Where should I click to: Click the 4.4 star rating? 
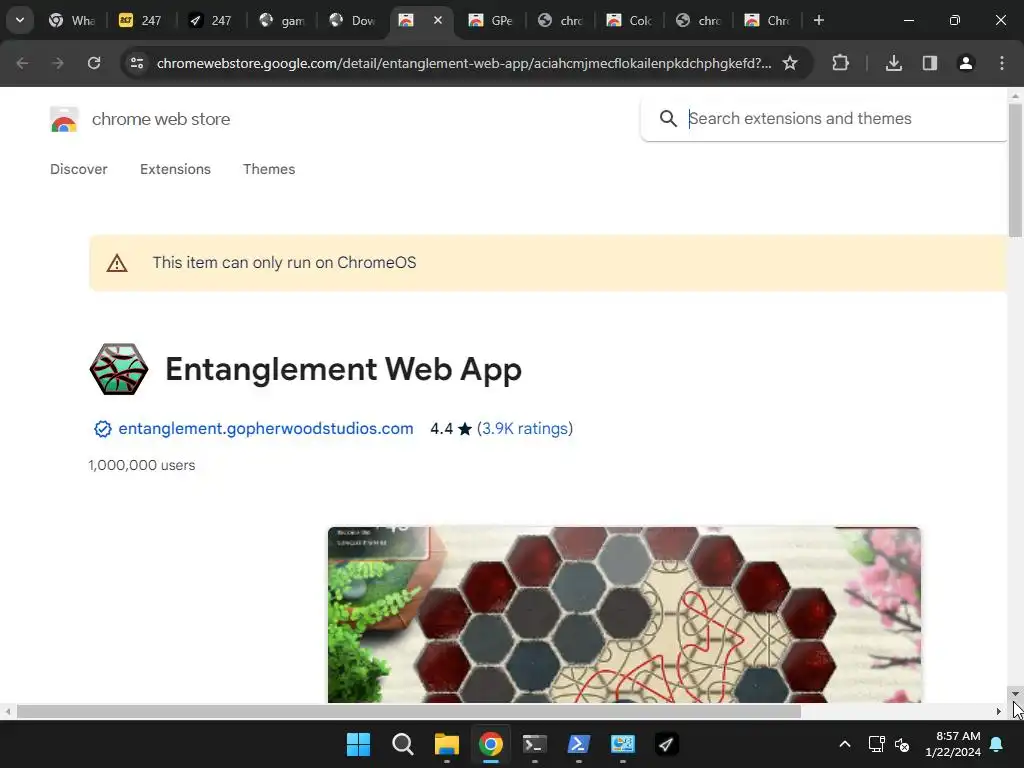point(451,428)
